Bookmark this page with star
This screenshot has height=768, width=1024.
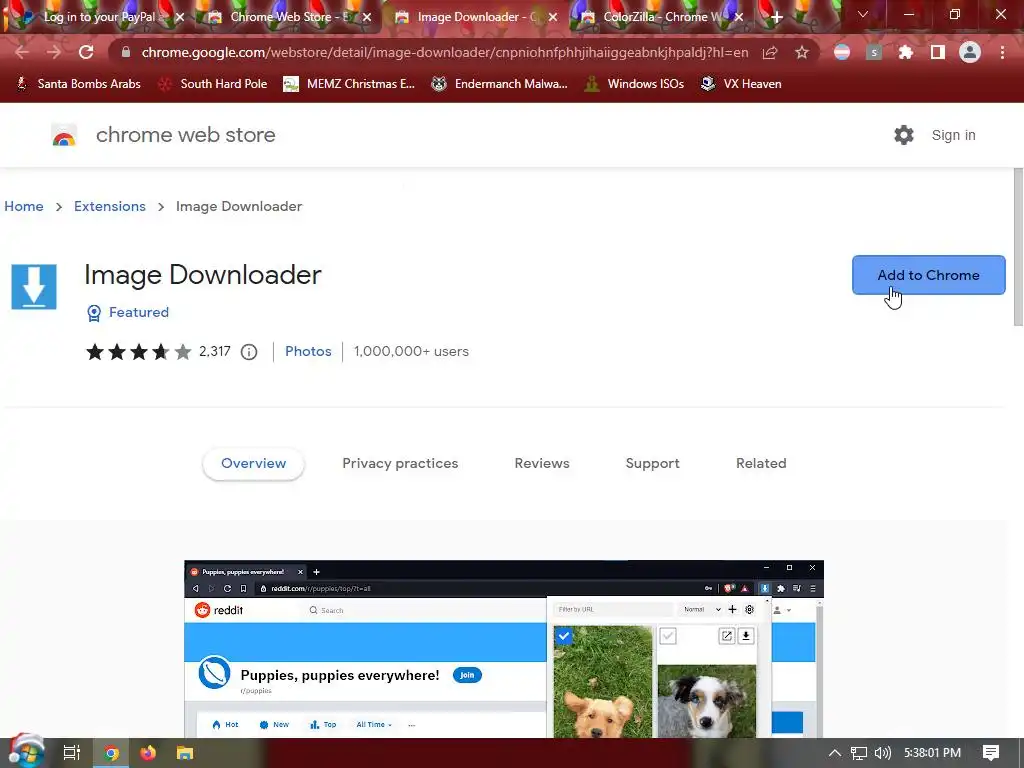click(x=802, y=52)
